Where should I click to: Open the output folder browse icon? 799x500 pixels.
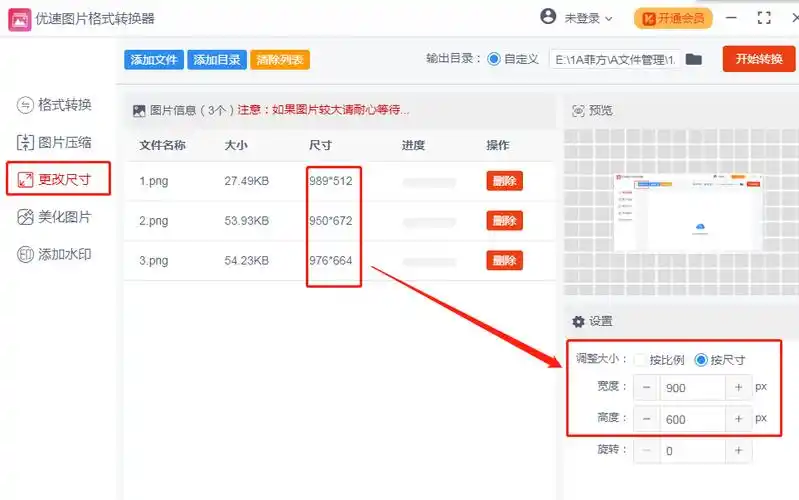pyautogui.click(x=694, y=59)
